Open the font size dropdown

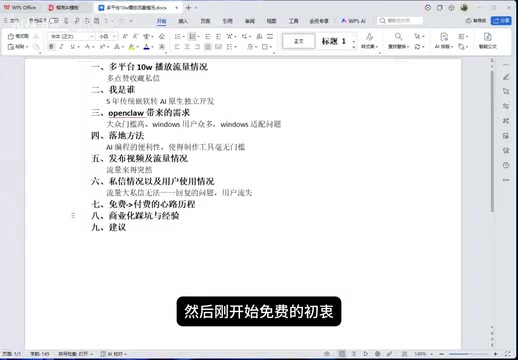coord(107,36)
